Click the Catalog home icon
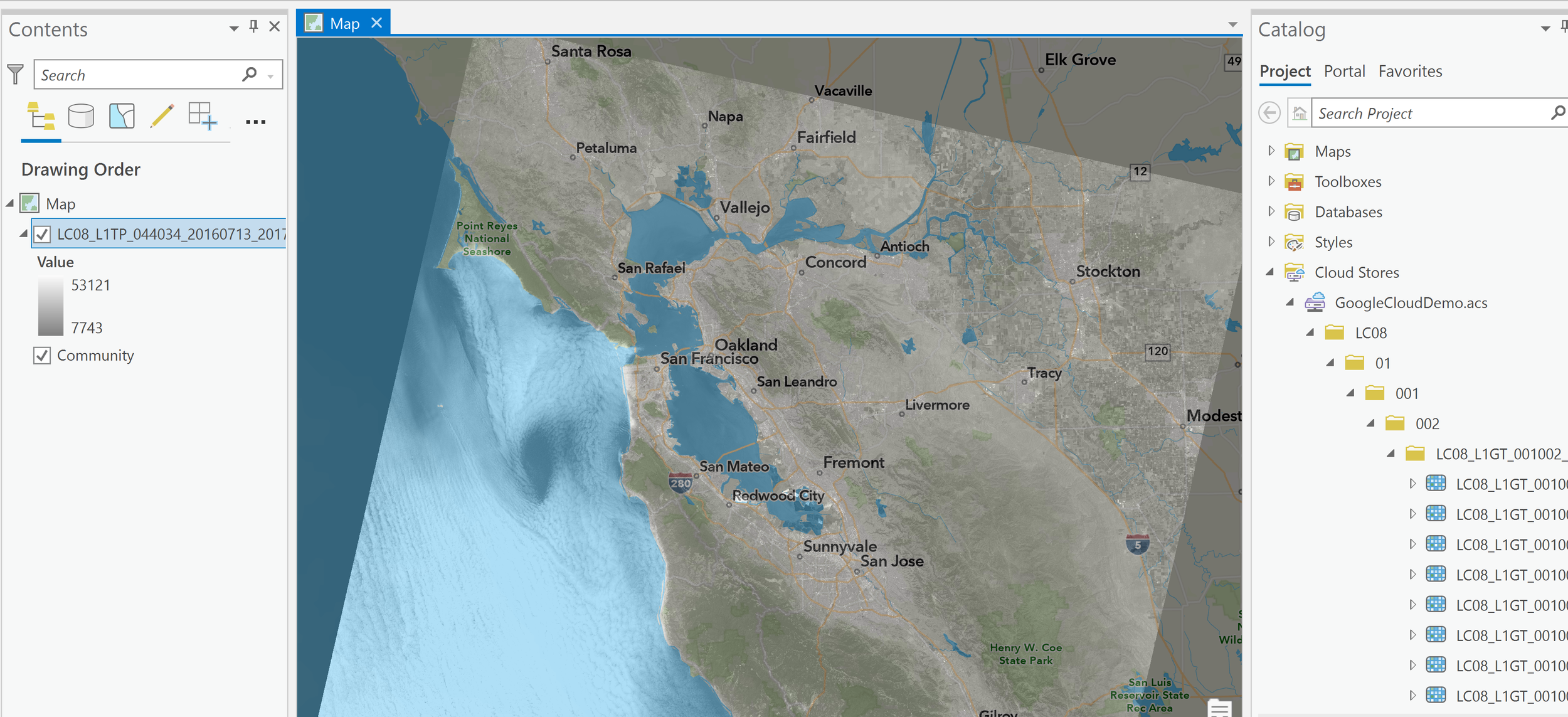 (1299, 114)
